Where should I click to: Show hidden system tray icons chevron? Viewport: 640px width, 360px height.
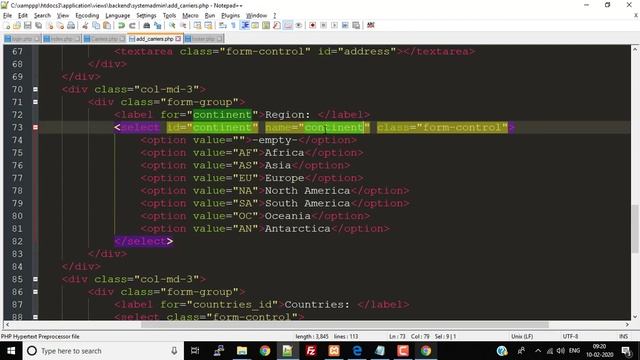pyautogui.click(x=538, y=351)
